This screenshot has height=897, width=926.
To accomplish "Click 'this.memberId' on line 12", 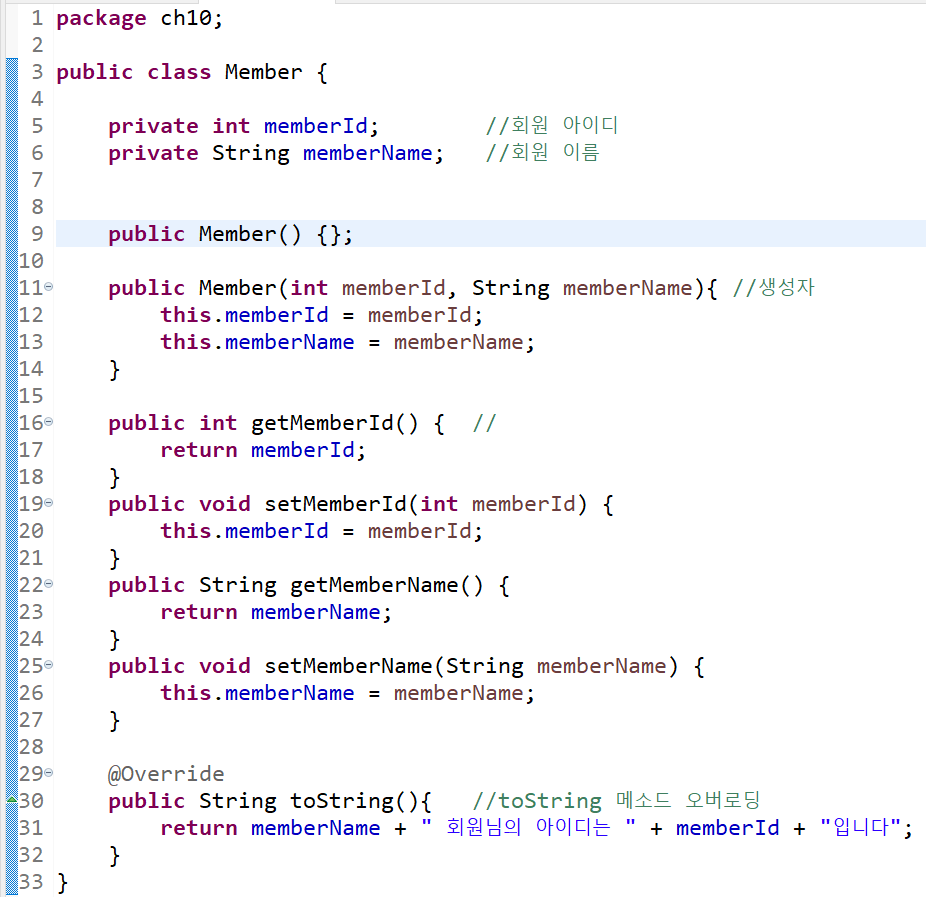I will (244, 315).
